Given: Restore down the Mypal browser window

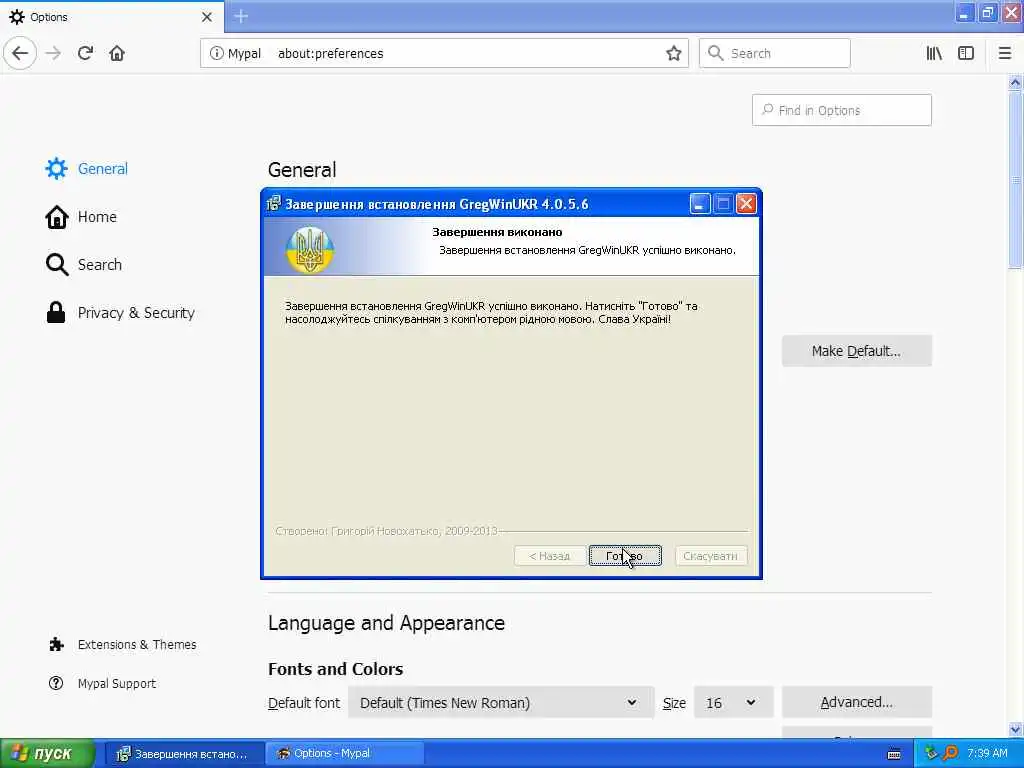Looking at the screenshot, I should tap(987, 14).
